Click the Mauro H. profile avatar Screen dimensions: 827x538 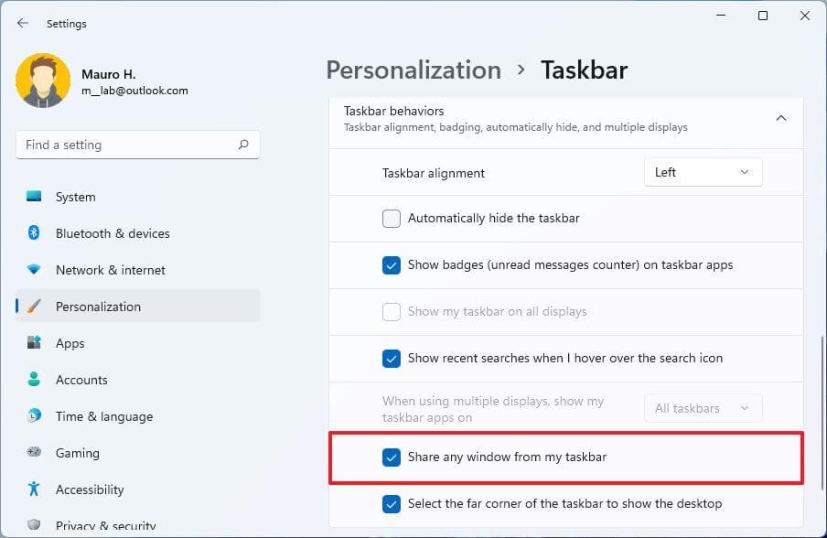coord(43,80)
